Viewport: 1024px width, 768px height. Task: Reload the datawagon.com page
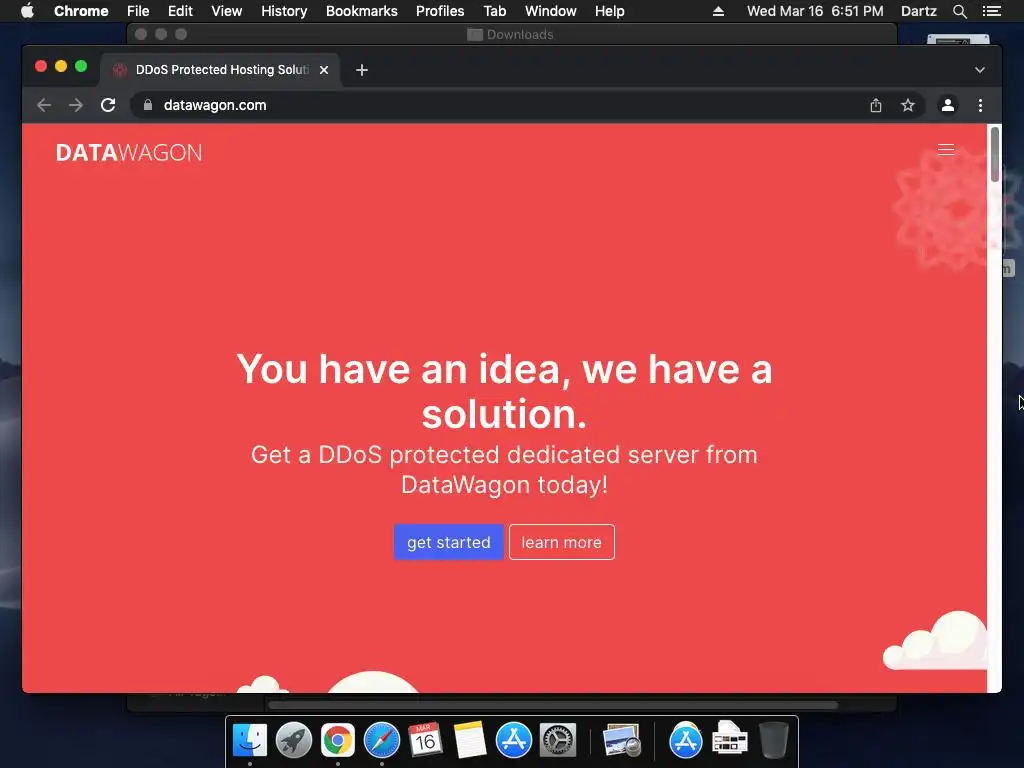click(108, 105)
